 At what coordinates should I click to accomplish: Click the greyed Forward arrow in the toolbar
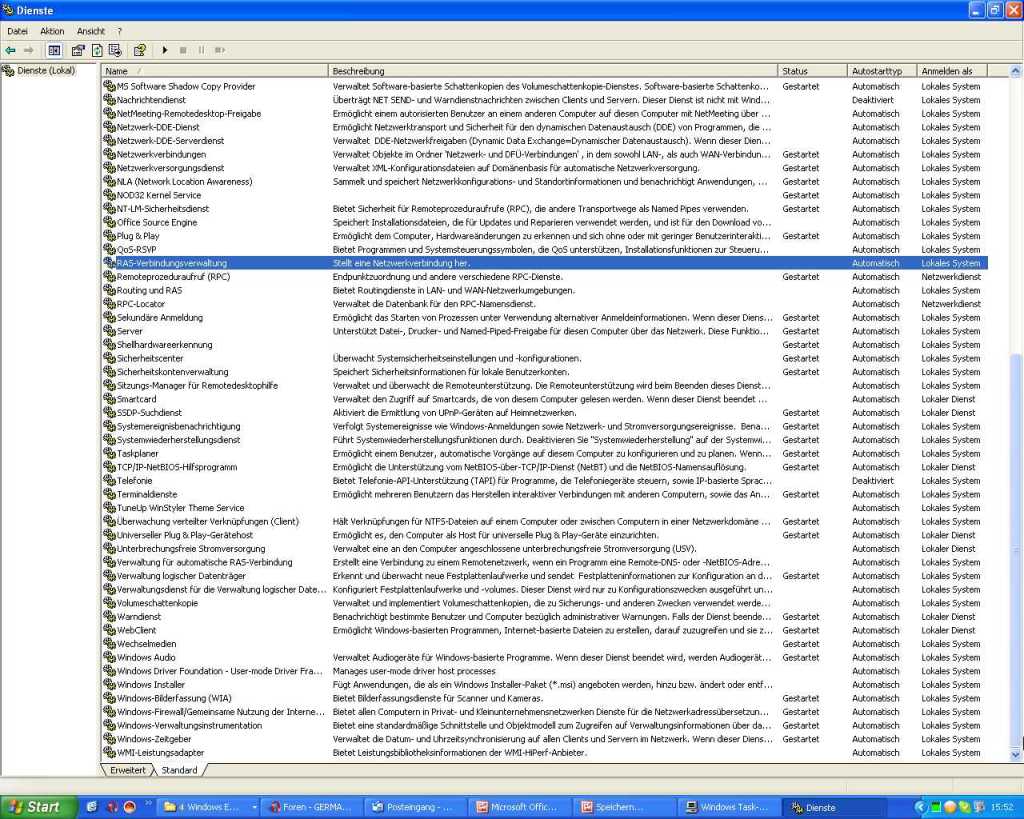click(28, 50)
